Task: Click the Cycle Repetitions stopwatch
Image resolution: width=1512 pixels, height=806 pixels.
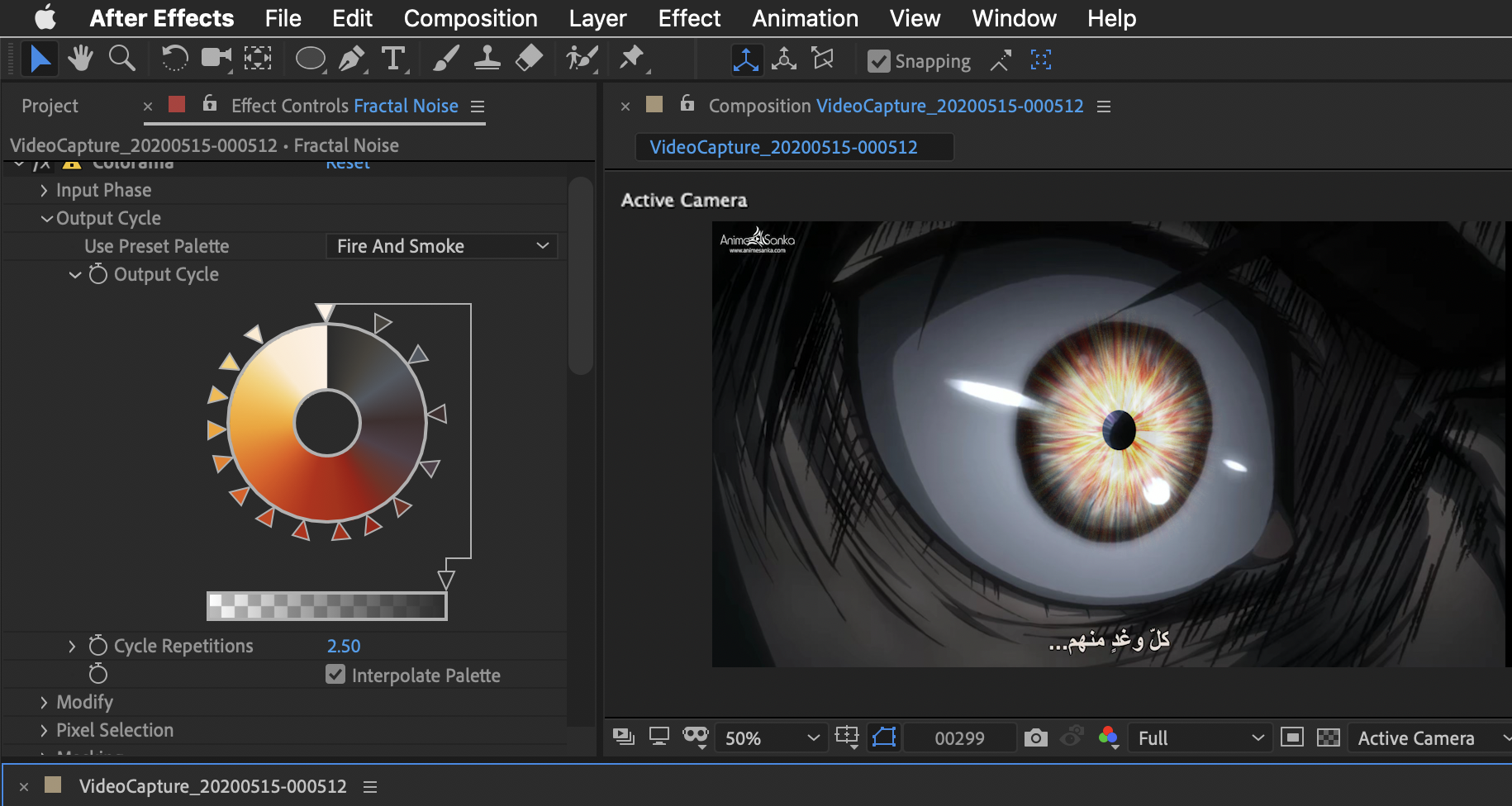Action: pos(97,645)
